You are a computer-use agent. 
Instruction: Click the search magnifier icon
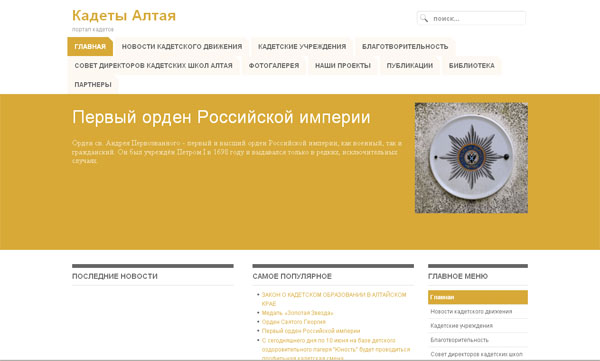(424, 18)
